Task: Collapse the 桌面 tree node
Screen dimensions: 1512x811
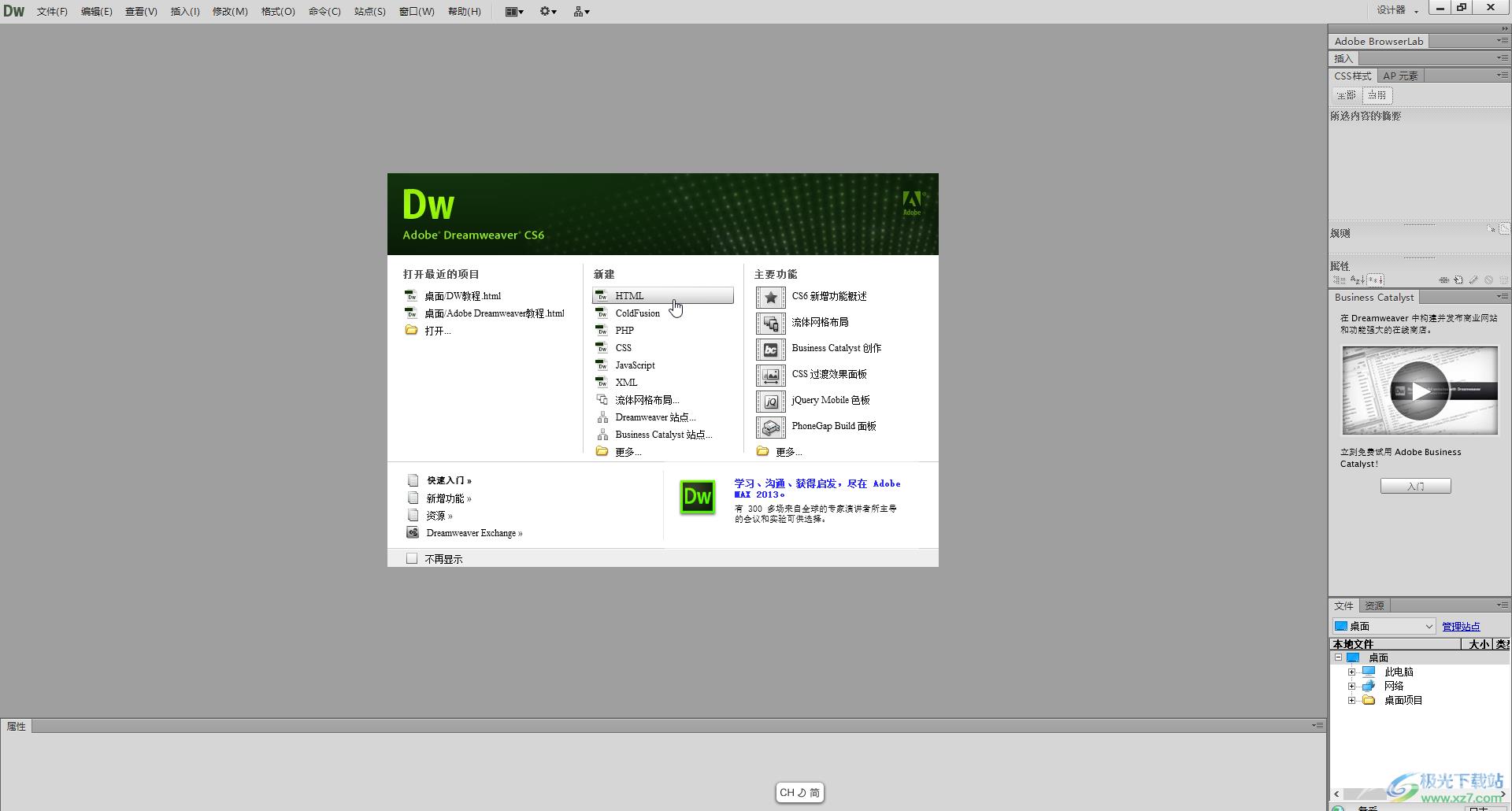Action: tap(1338, 657)
